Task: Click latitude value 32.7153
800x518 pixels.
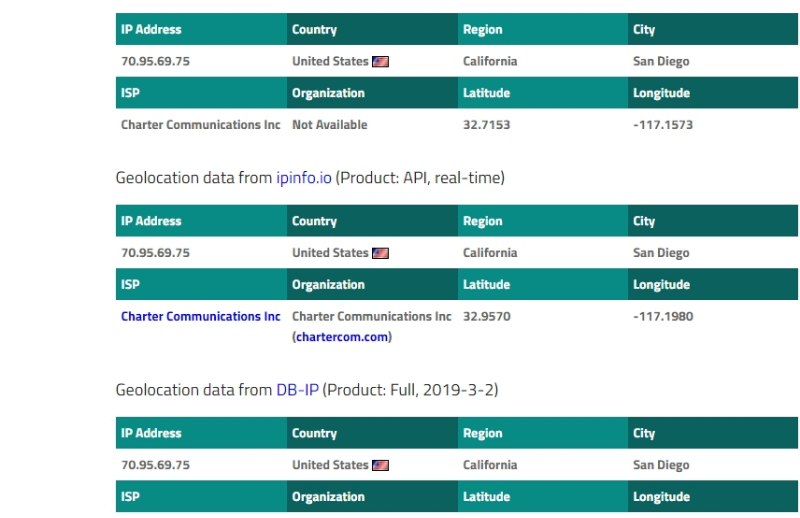Action: point(486,125)
